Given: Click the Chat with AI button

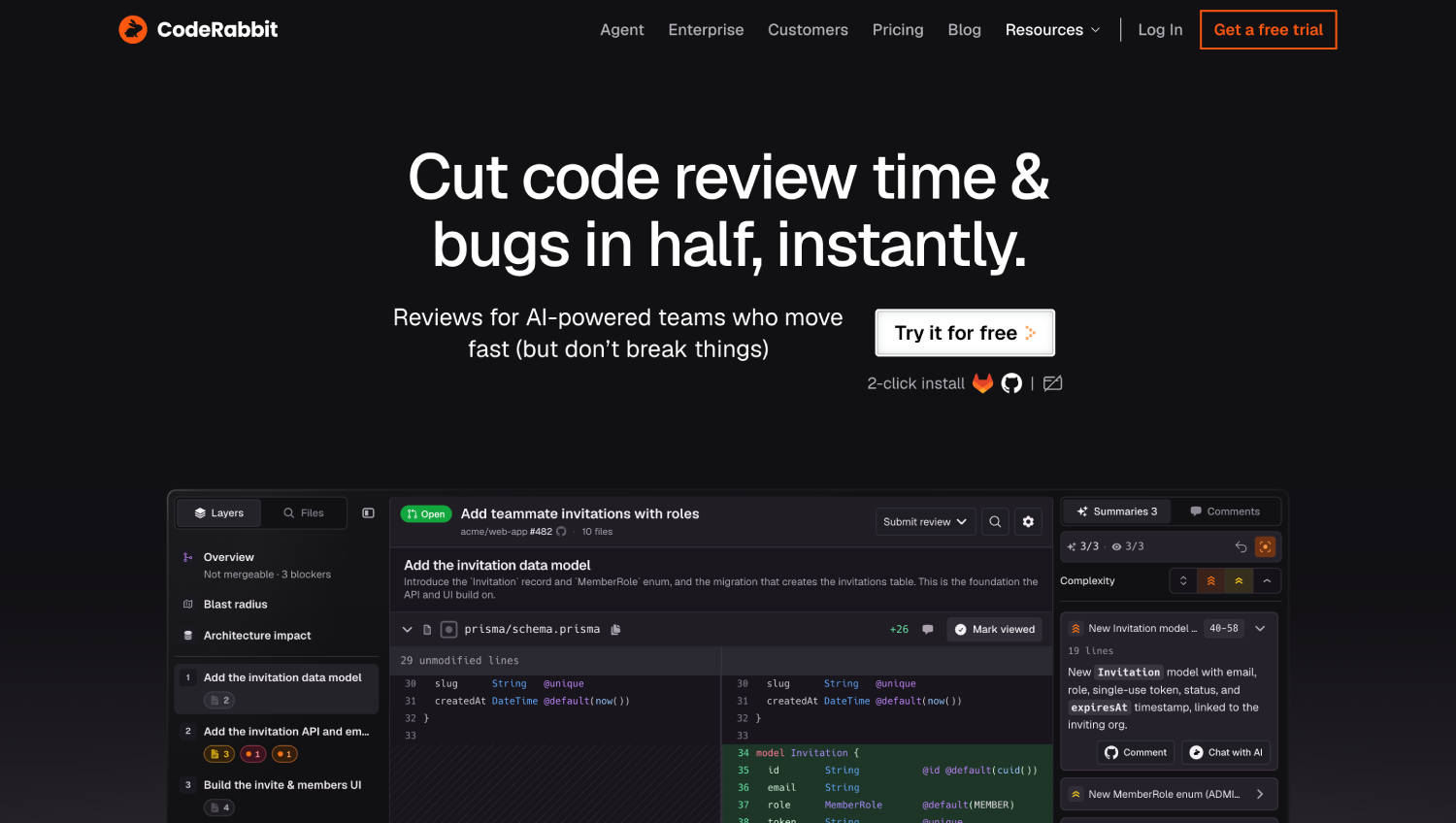Looking at the screenshot, I should coord(1226,752).
